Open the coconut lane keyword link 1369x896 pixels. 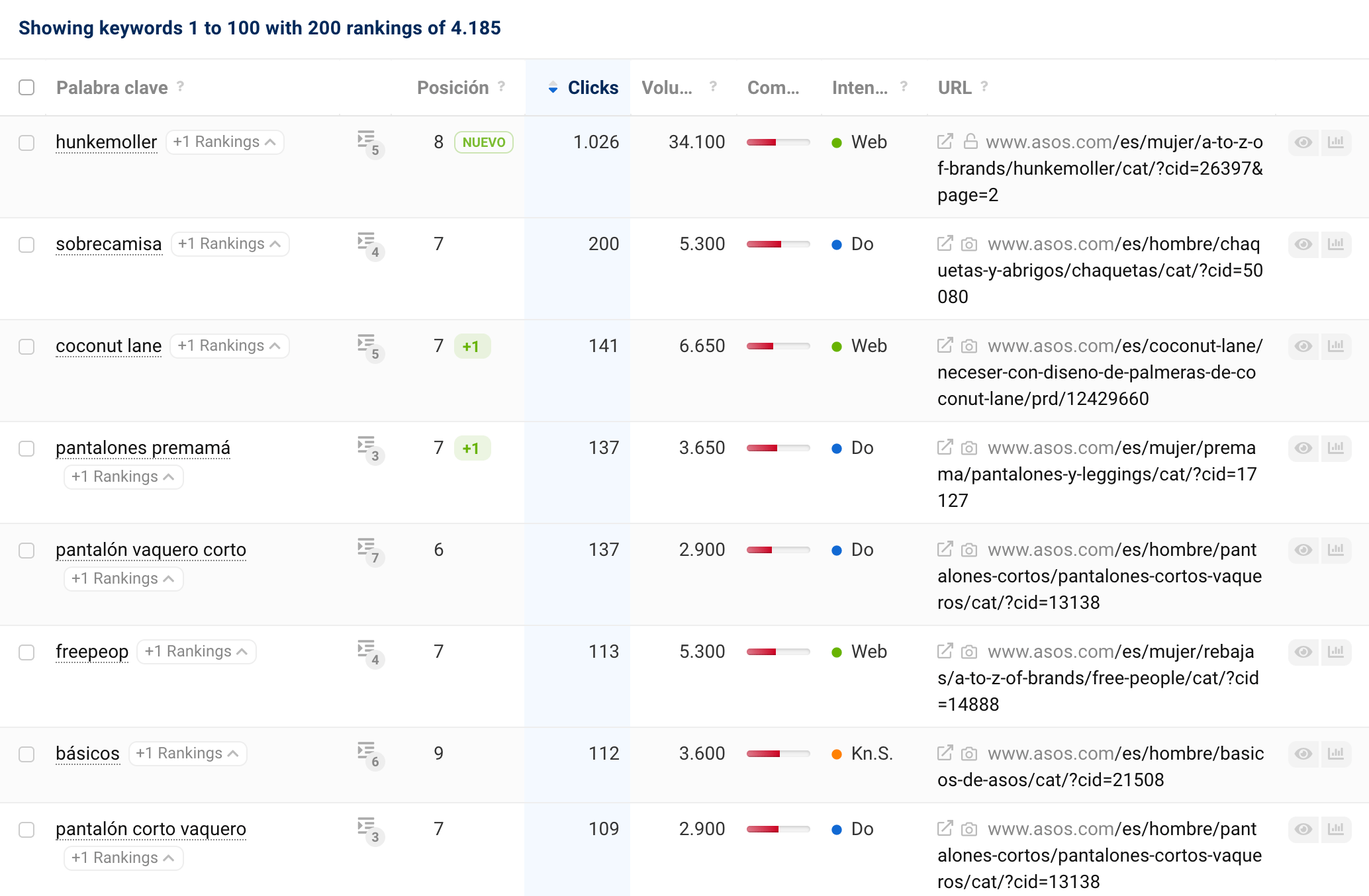tap(109, 345)
